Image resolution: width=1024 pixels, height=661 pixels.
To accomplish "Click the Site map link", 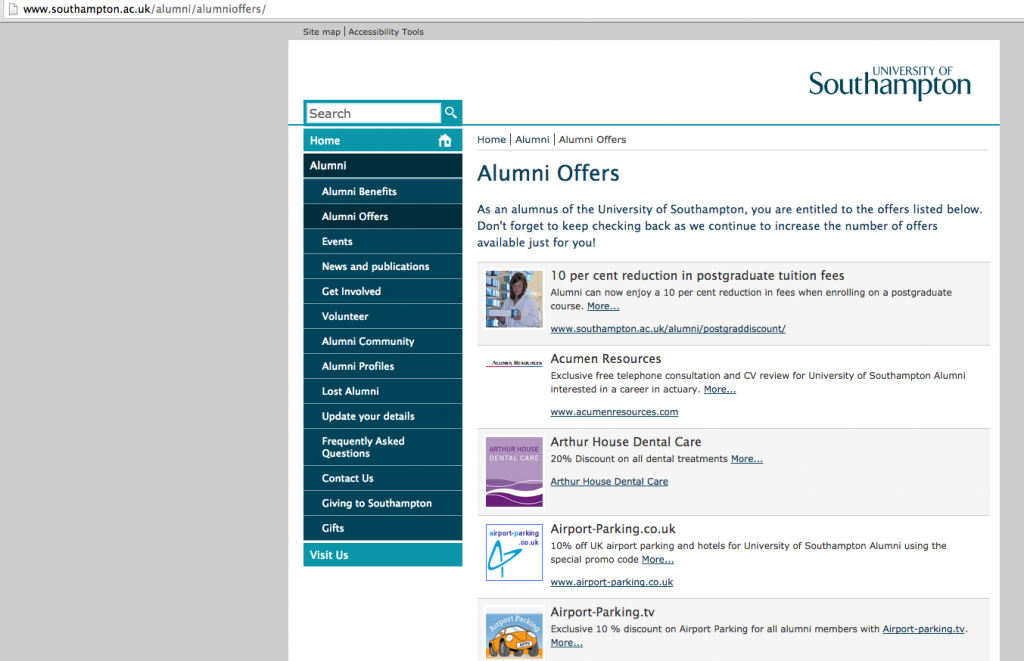I will [x=321, y=31].
